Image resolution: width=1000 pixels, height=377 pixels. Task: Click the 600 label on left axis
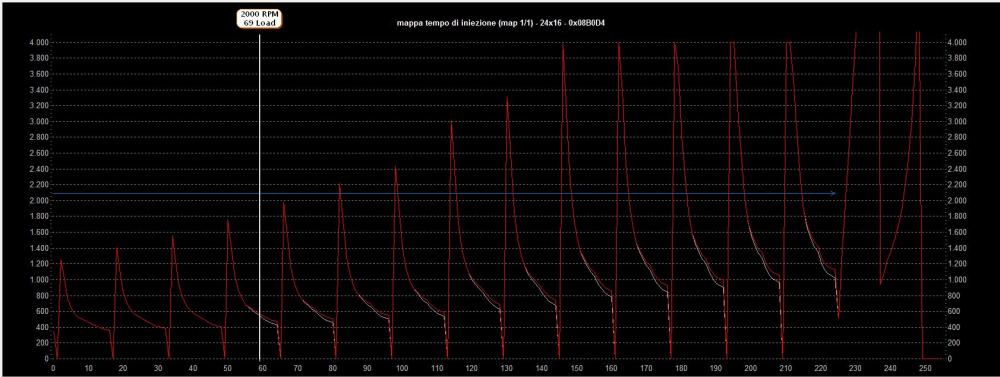pyautogui.click(x=42, y=311)
